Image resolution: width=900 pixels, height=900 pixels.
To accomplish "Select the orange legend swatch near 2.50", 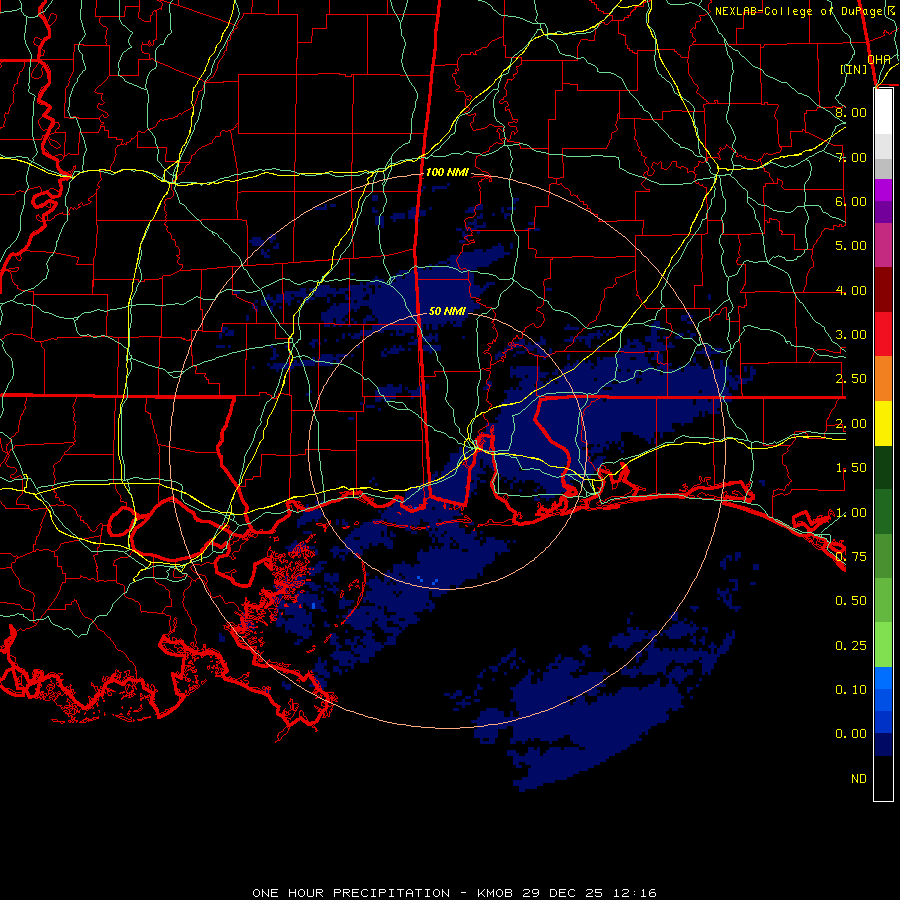I will click(x=883, y=379).
